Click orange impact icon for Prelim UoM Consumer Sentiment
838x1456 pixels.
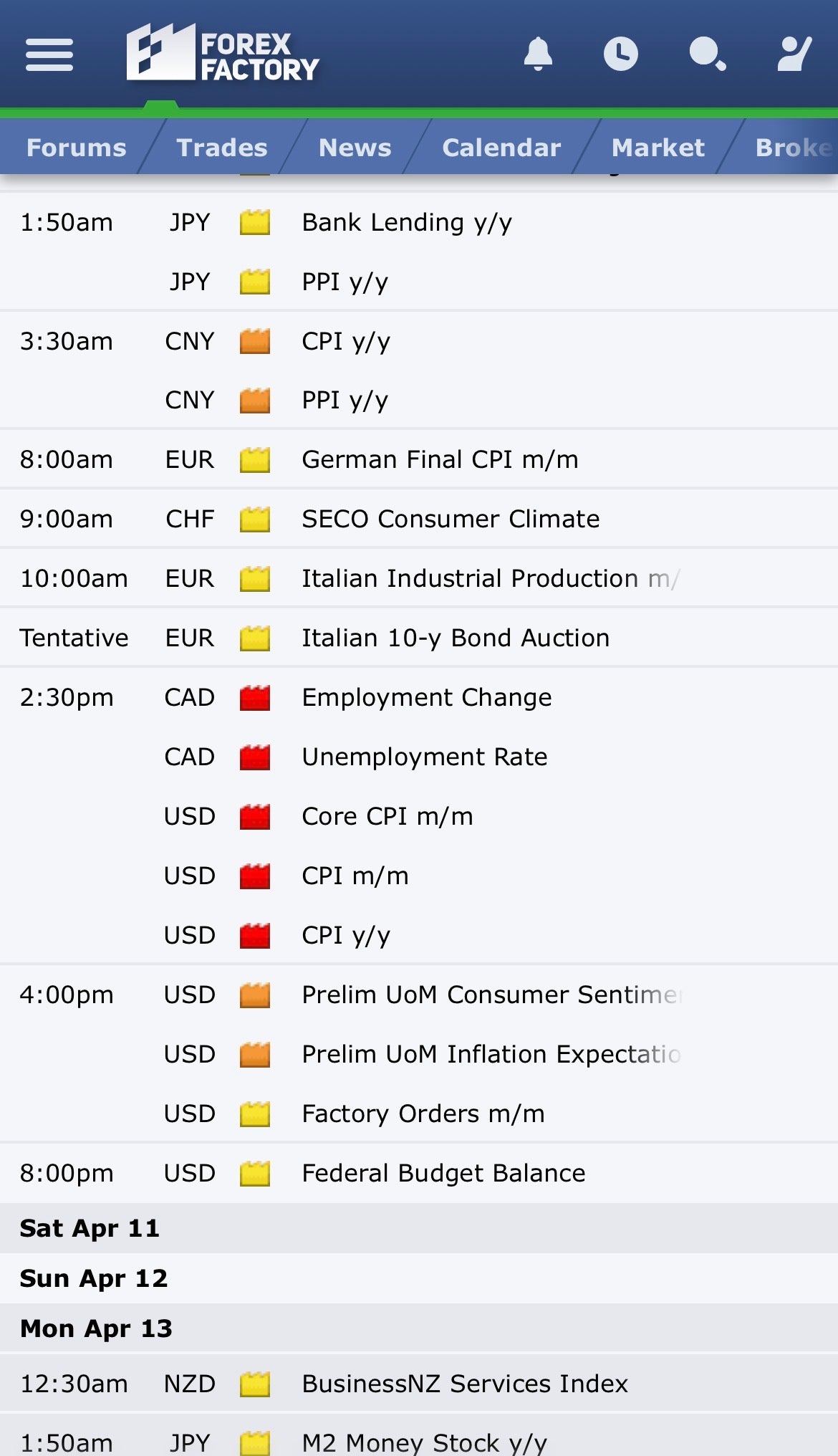pos(255,995)
